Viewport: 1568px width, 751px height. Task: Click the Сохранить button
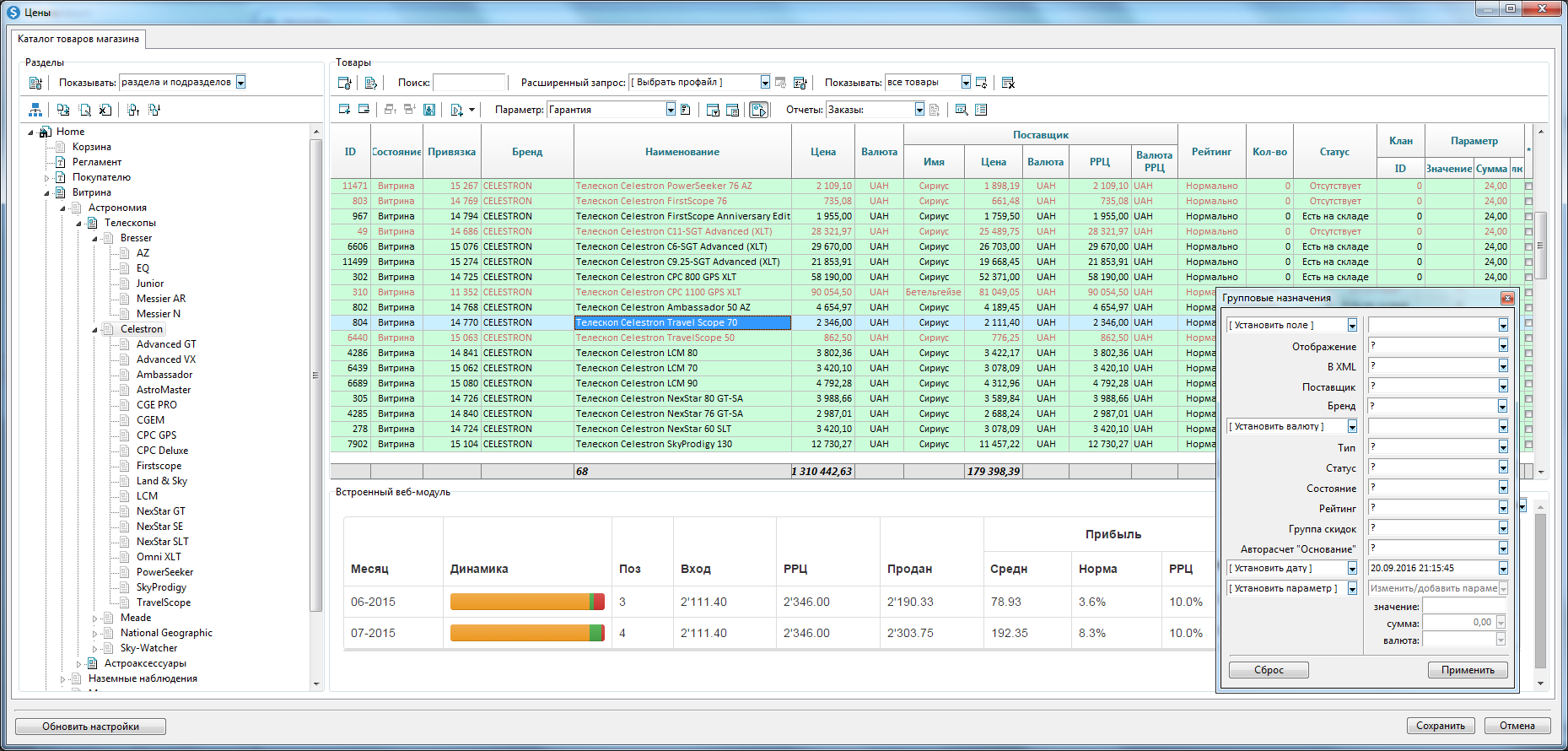coord(1441,726)
